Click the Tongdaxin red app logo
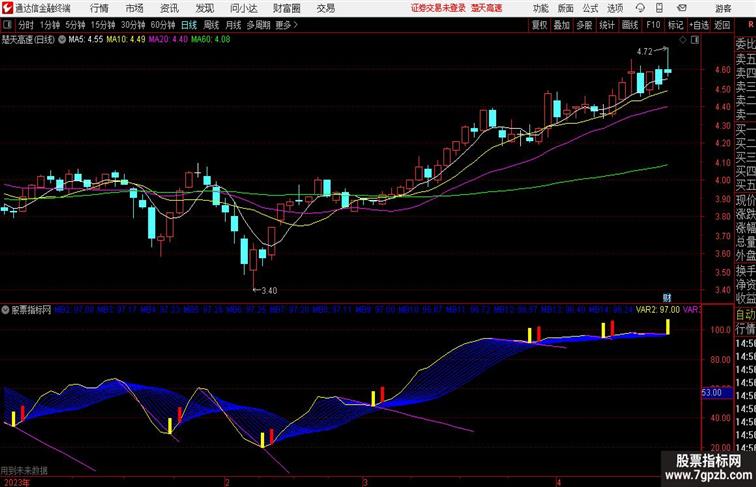756x487 pixels. (x=7, y=8)
